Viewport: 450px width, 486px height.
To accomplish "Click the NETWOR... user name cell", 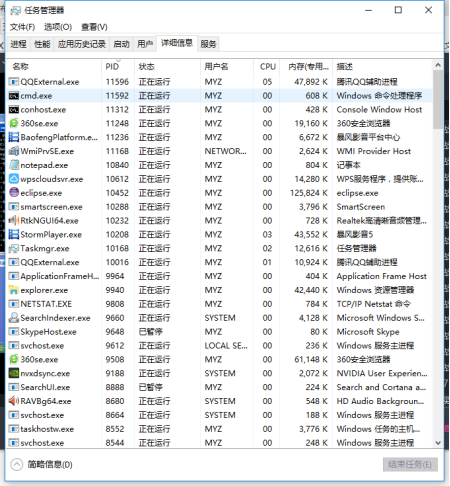I will [226, 151].
